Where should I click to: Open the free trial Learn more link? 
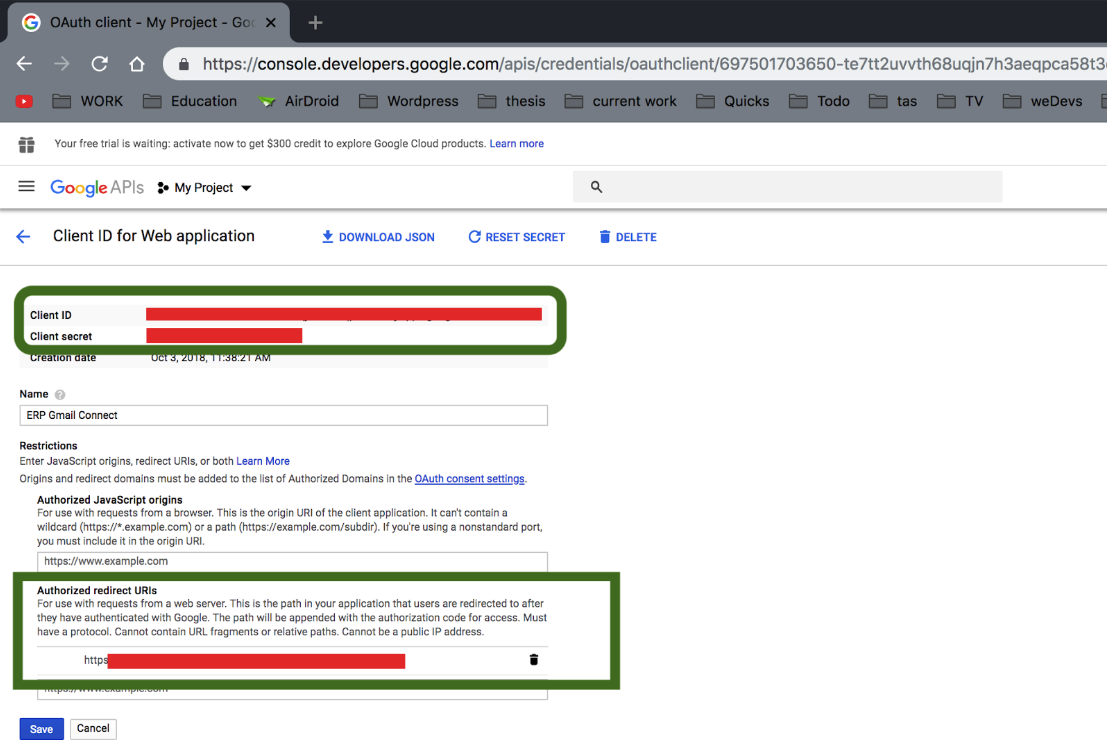[517, 143]
